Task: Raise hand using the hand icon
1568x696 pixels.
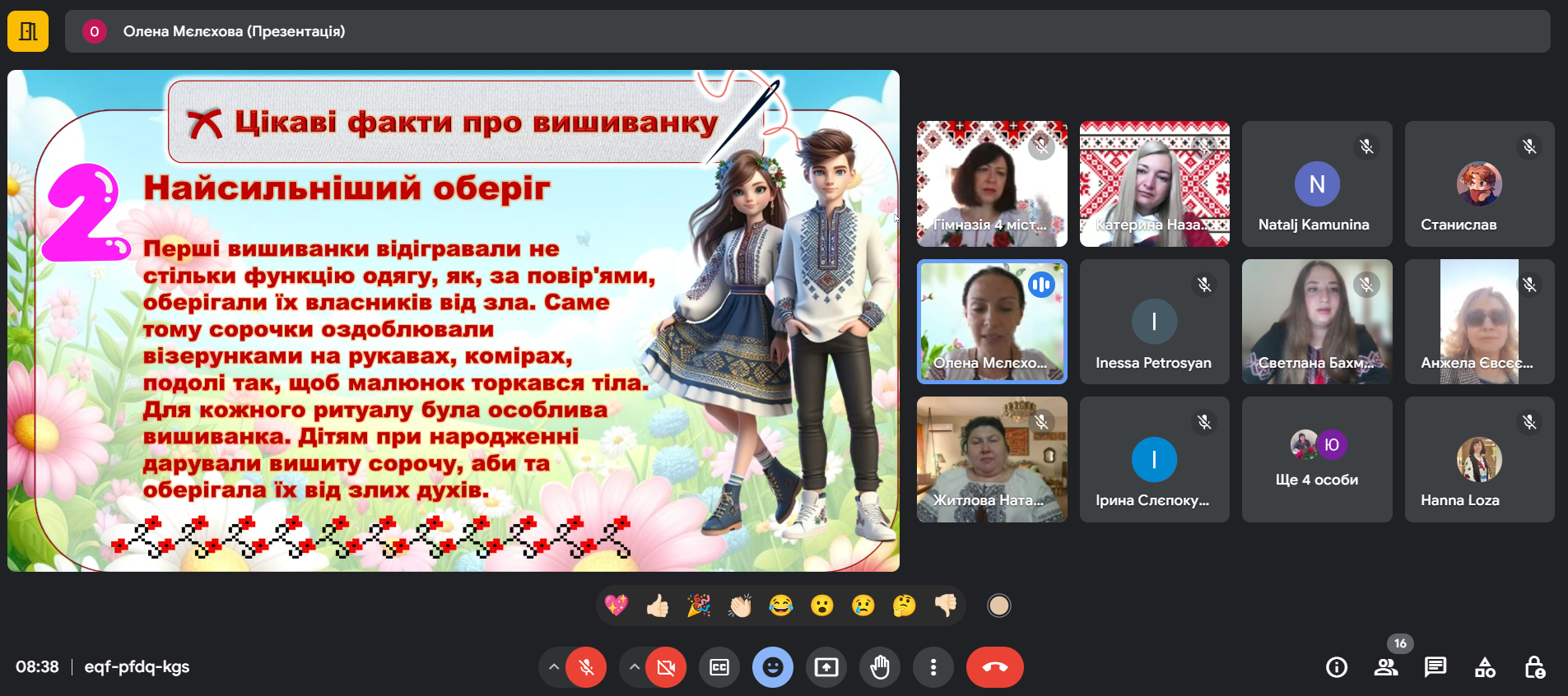Action: pyautogui.click(x=880, y=667)
